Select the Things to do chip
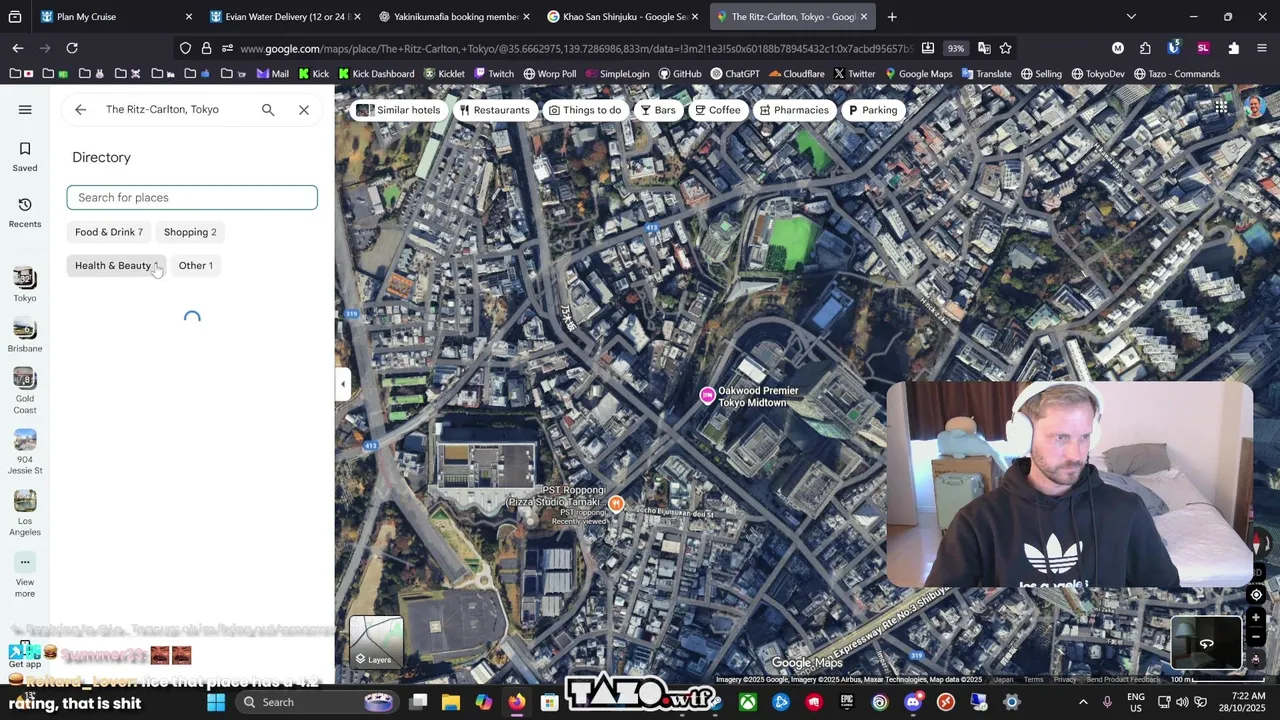Viewport: 1280px width, 720px height. [x=584, y=110]
